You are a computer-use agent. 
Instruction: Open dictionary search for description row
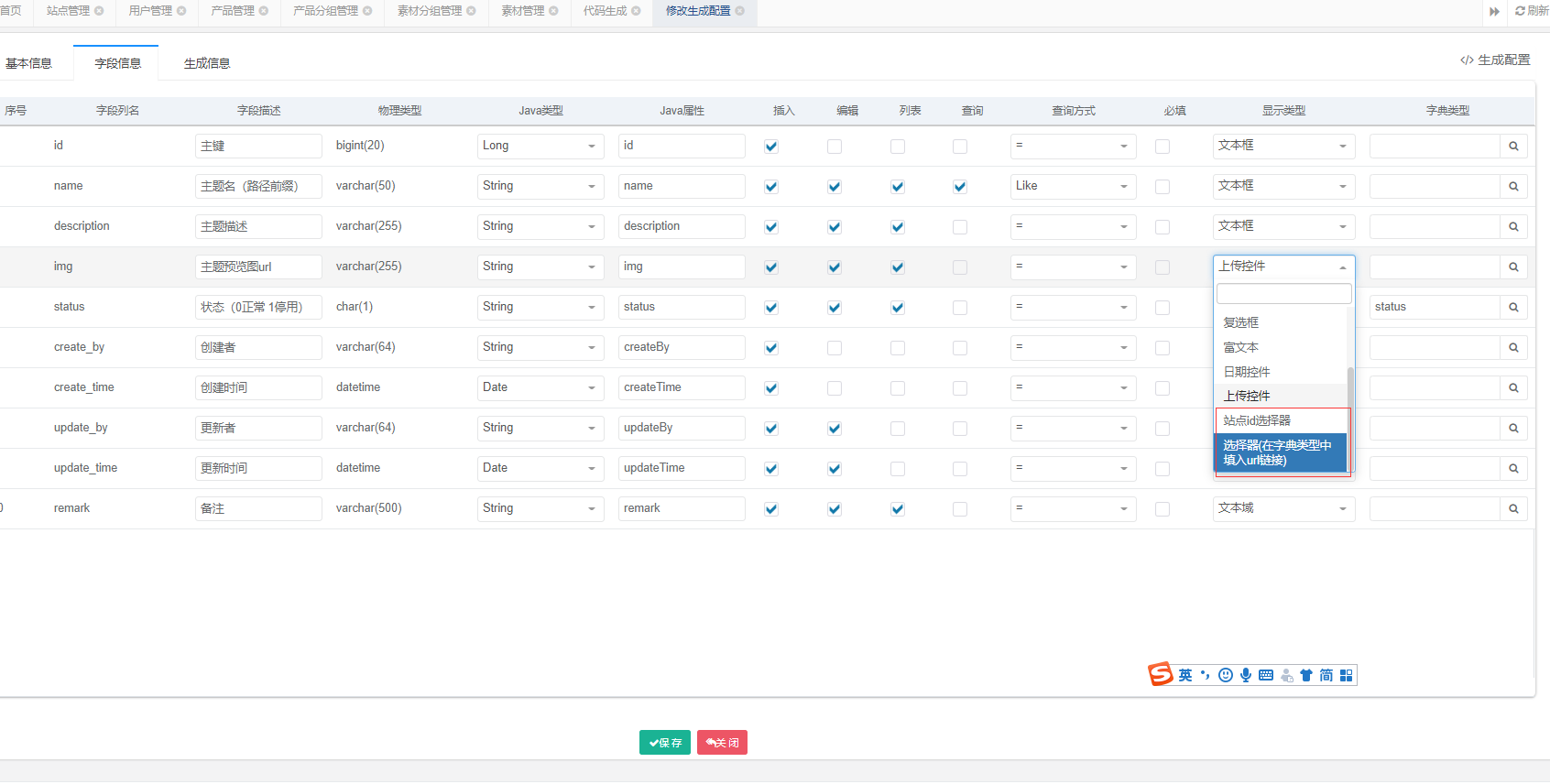1513,227
